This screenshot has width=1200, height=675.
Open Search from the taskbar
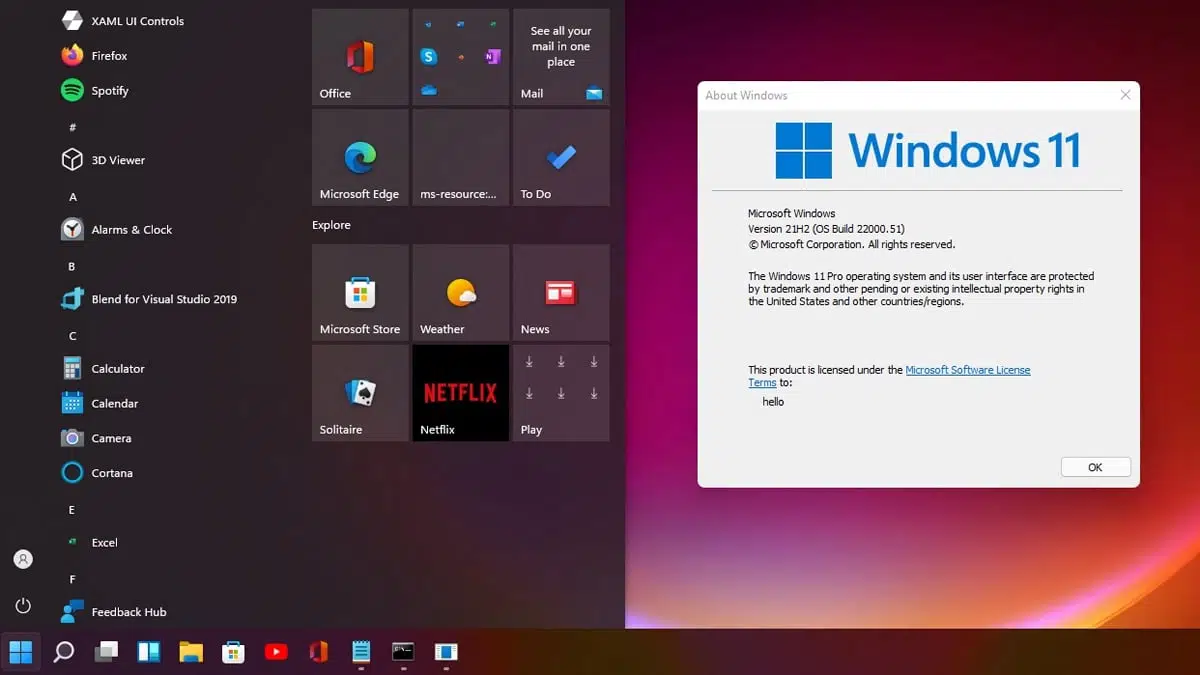64,652
